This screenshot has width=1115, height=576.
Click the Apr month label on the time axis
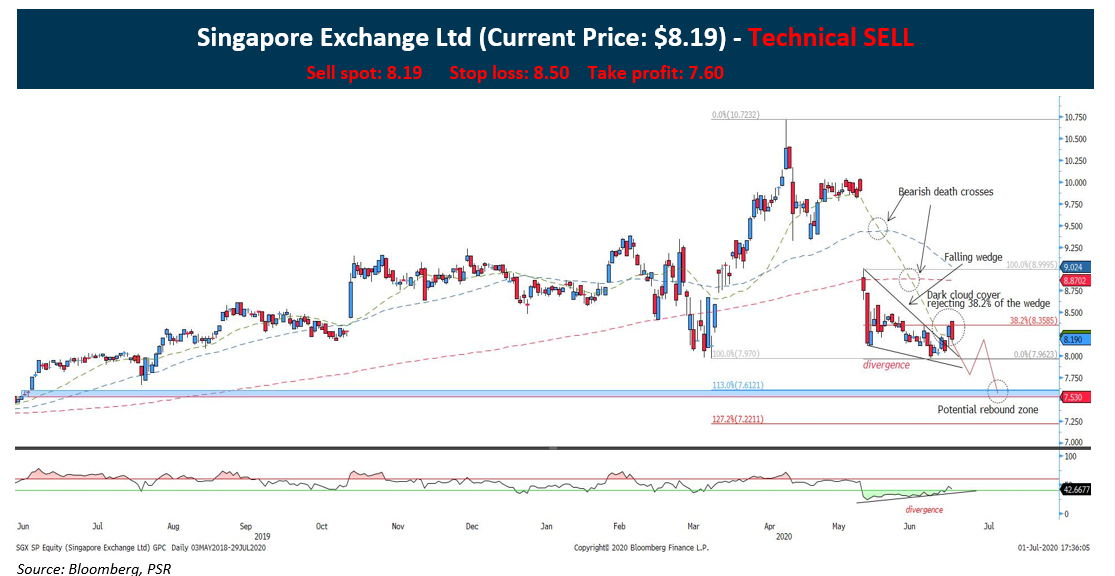pyautogui.click(x=769, y=527)
